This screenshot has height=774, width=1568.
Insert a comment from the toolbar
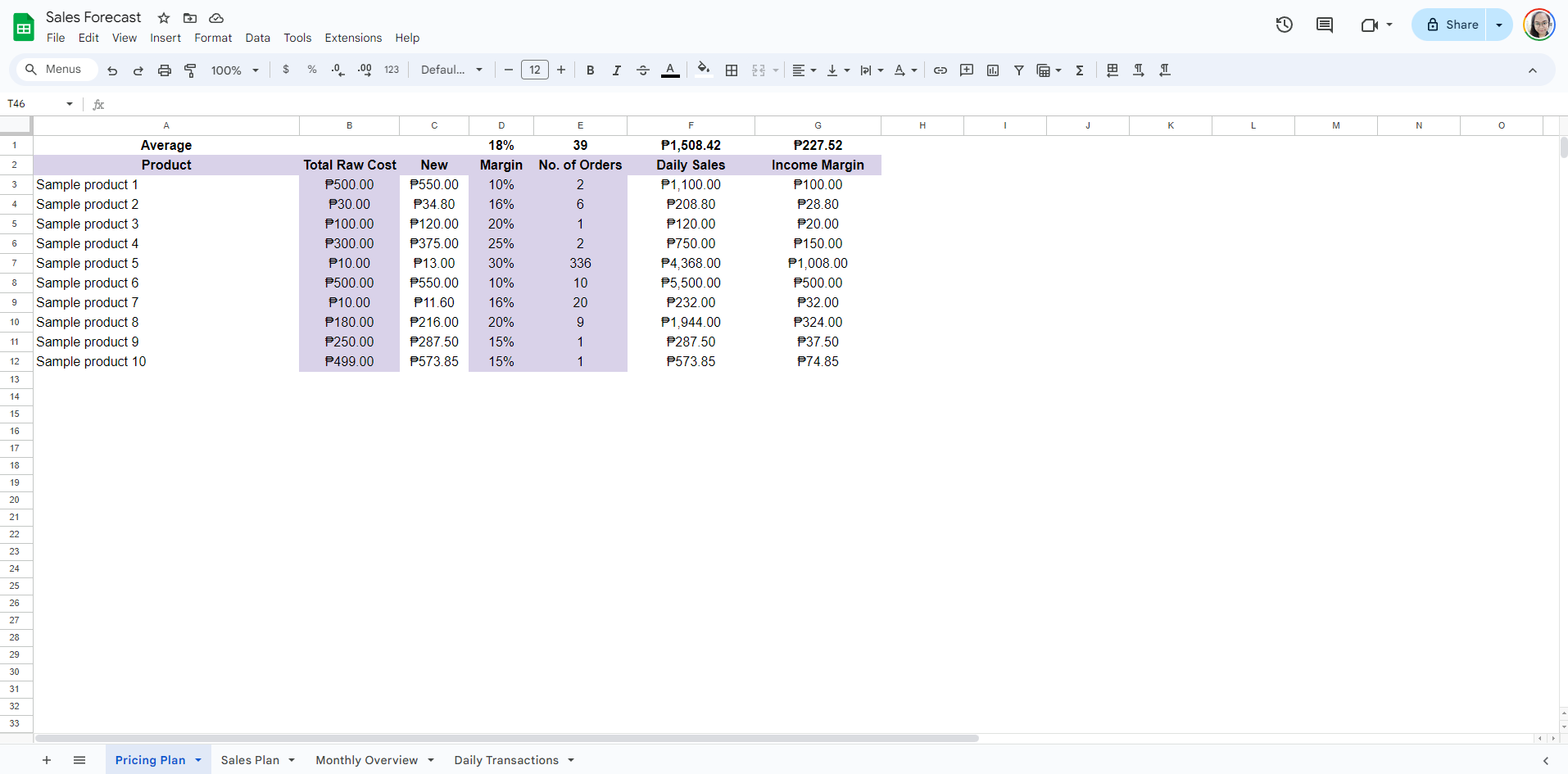[x=967, y=70]
